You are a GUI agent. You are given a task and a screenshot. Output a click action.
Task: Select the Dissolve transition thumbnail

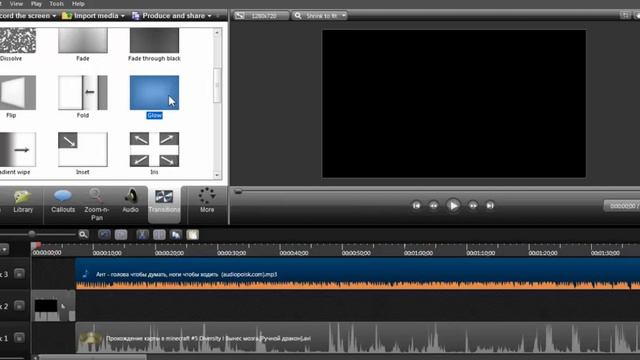pyautogui.click(x=18, y=40)
